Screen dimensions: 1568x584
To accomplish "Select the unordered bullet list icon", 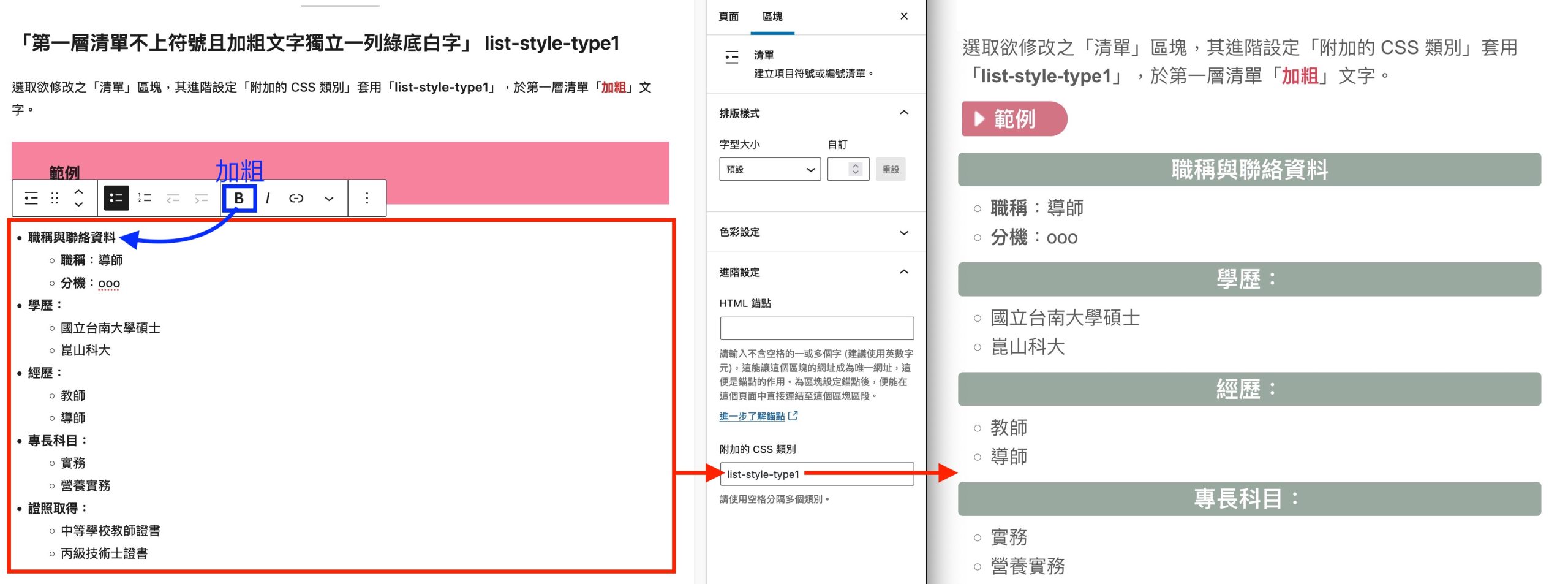I will click(x=116, y=198).
